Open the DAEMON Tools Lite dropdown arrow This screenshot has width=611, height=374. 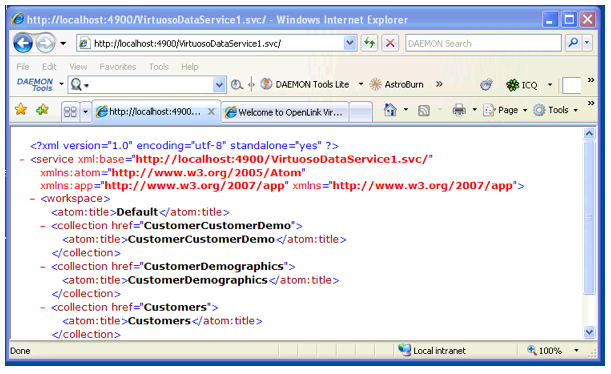[x=360, y=84]
